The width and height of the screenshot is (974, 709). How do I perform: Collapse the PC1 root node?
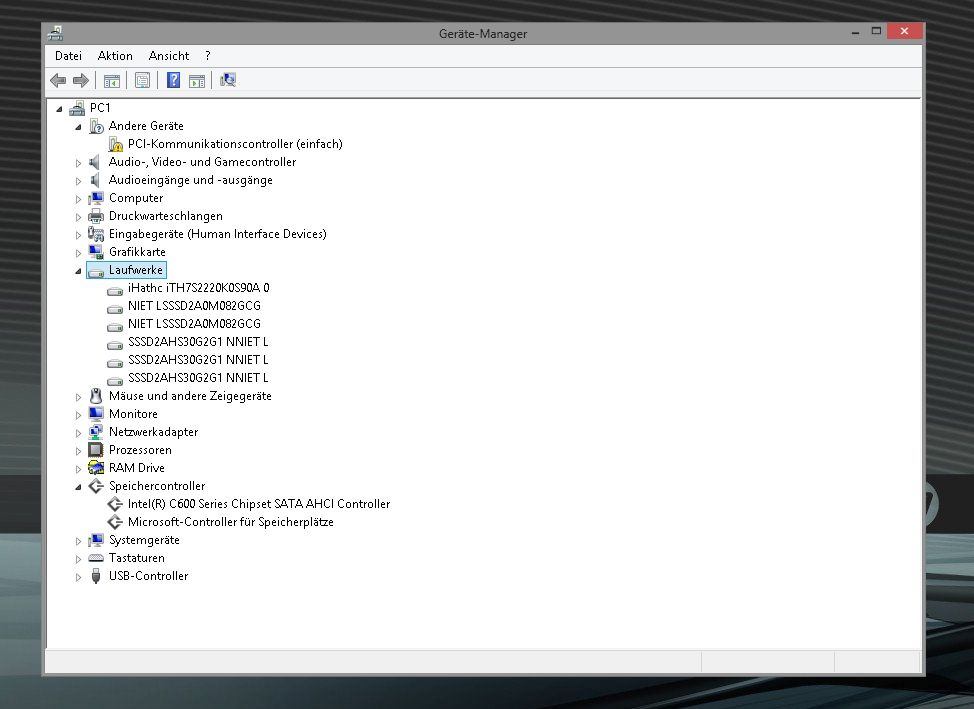click(60, 109)
